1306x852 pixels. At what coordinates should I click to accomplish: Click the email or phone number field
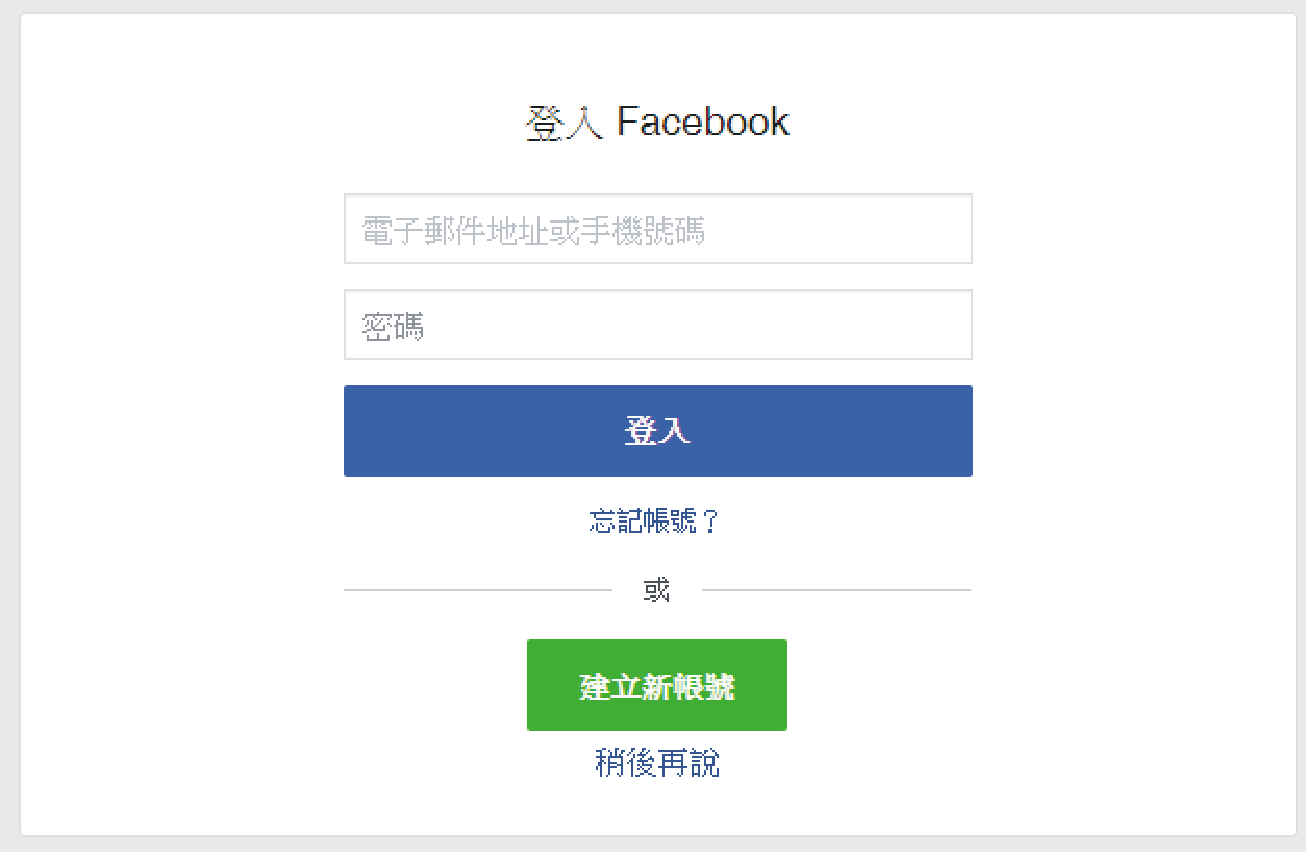point(658,229)
